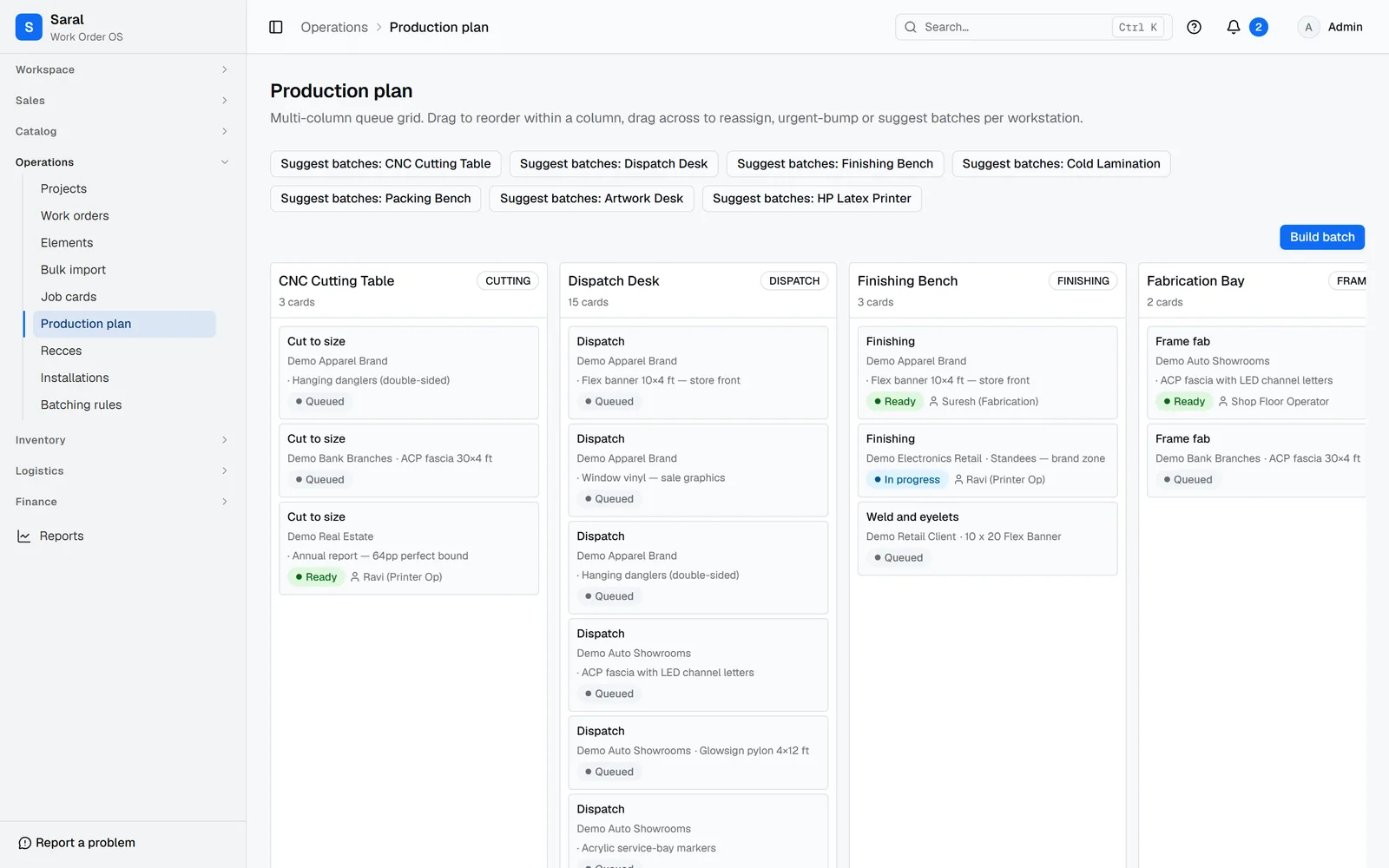Click Suresh (Fabrication) assignee text
The width and height of the screenshot is (1389, 868).
990,402
